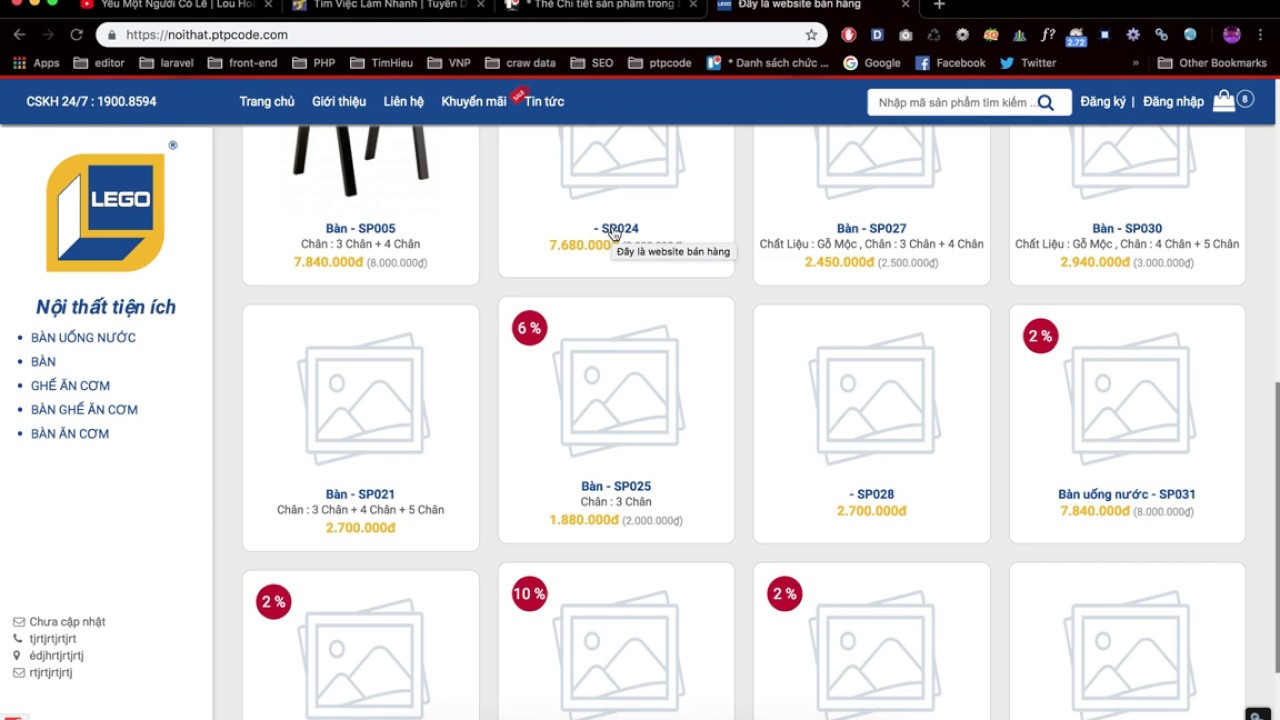Image resolution: width=1280 pixels, height=720 pixels.
Task: Open the TimHieu bookmark folder
Action: 382,63
